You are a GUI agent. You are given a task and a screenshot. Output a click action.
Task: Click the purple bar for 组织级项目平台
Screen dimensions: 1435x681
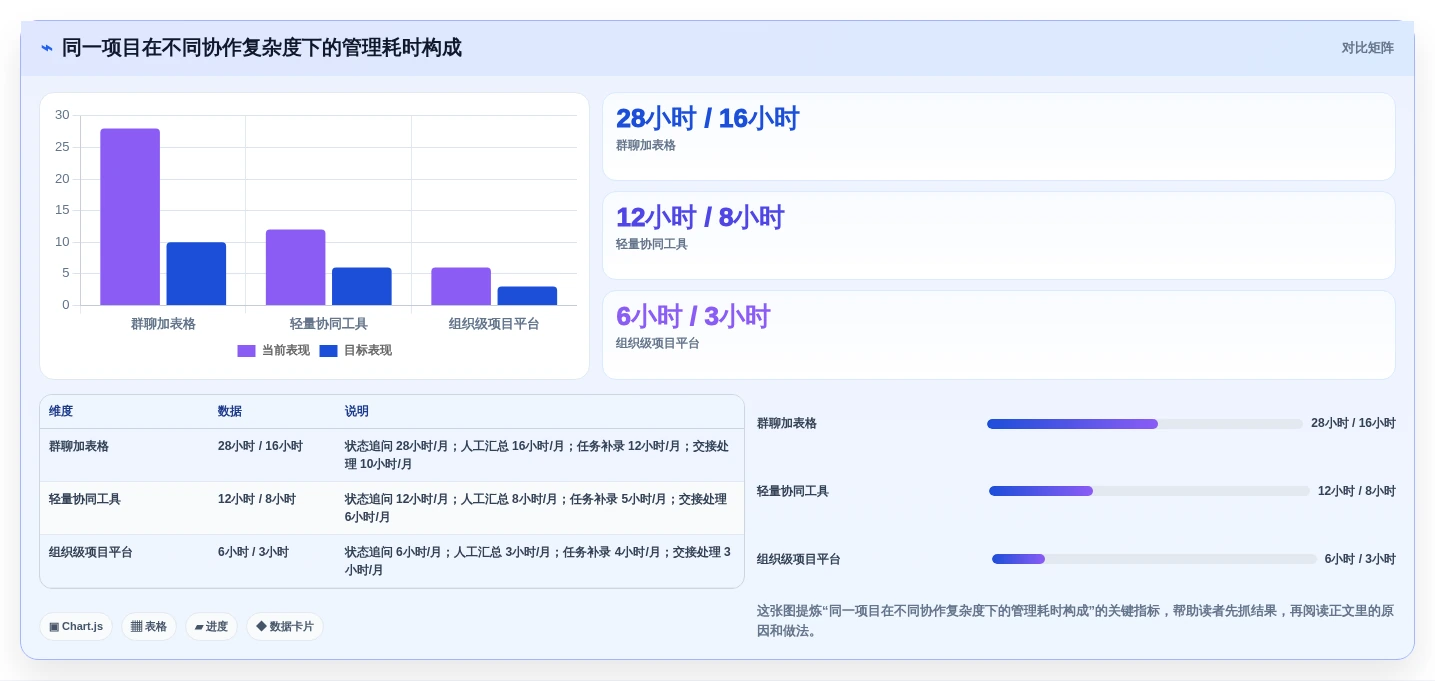(x=461, y=286)
